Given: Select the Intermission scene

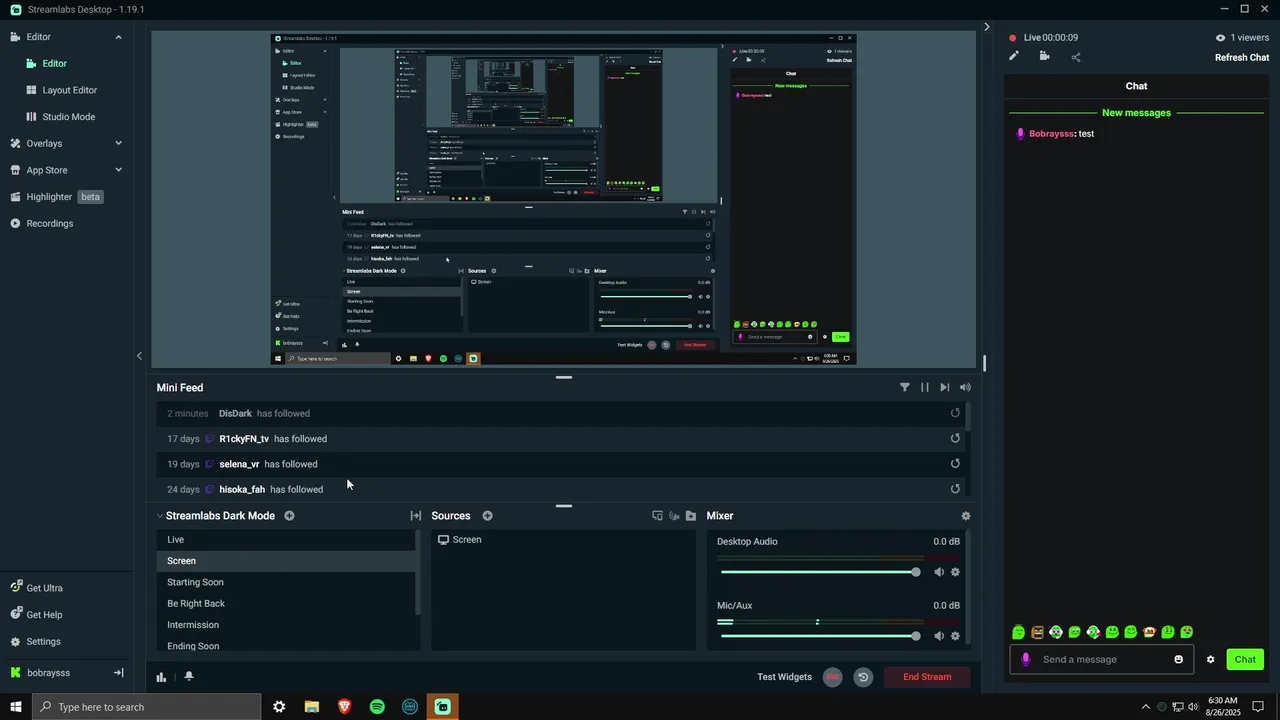Looking at the screenshot, I should point(286,625).
